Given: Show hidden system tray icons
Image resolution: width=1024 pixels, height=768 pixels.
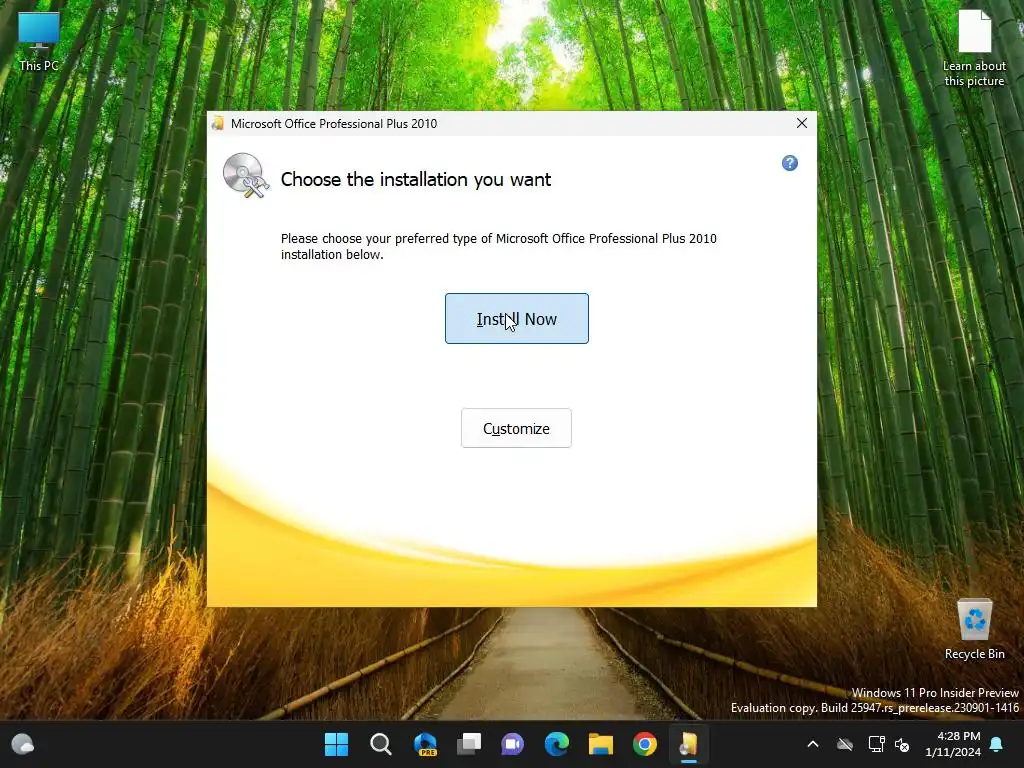Looking at the screenshot, I should click(x=813, y=744).
